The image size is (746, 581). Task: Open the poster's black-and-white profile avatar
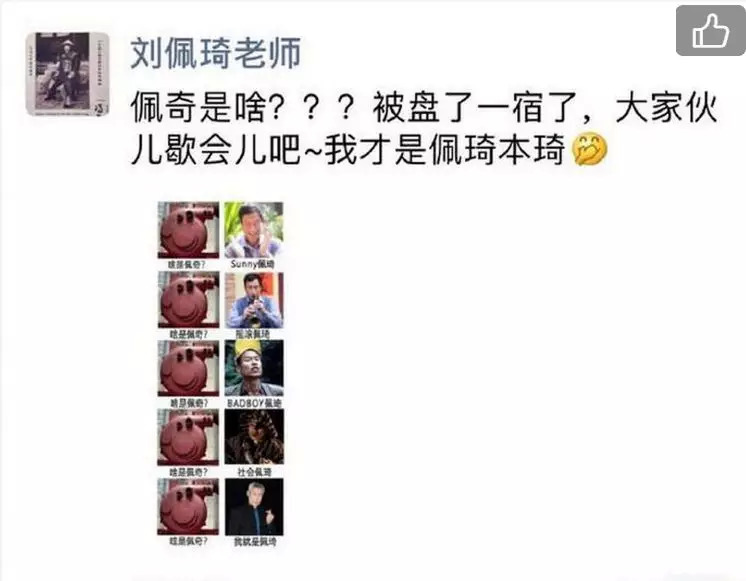67,74
